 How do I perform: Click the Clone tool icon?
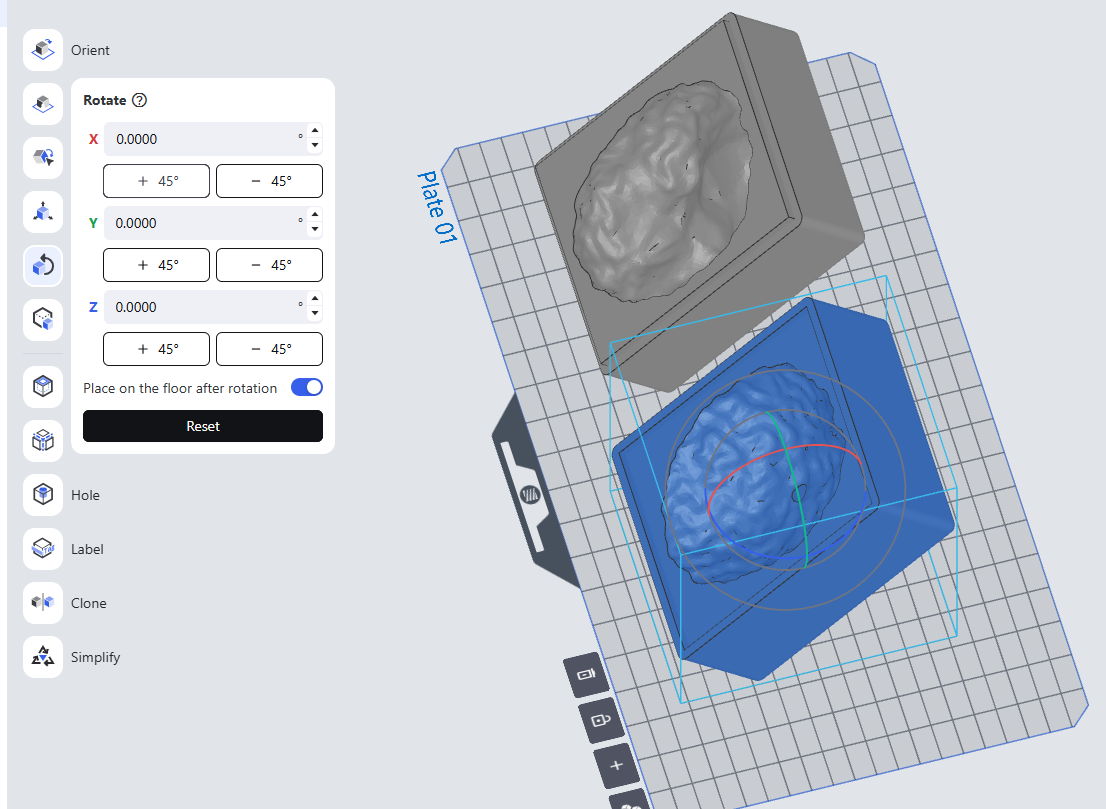(x=43, y=602)
